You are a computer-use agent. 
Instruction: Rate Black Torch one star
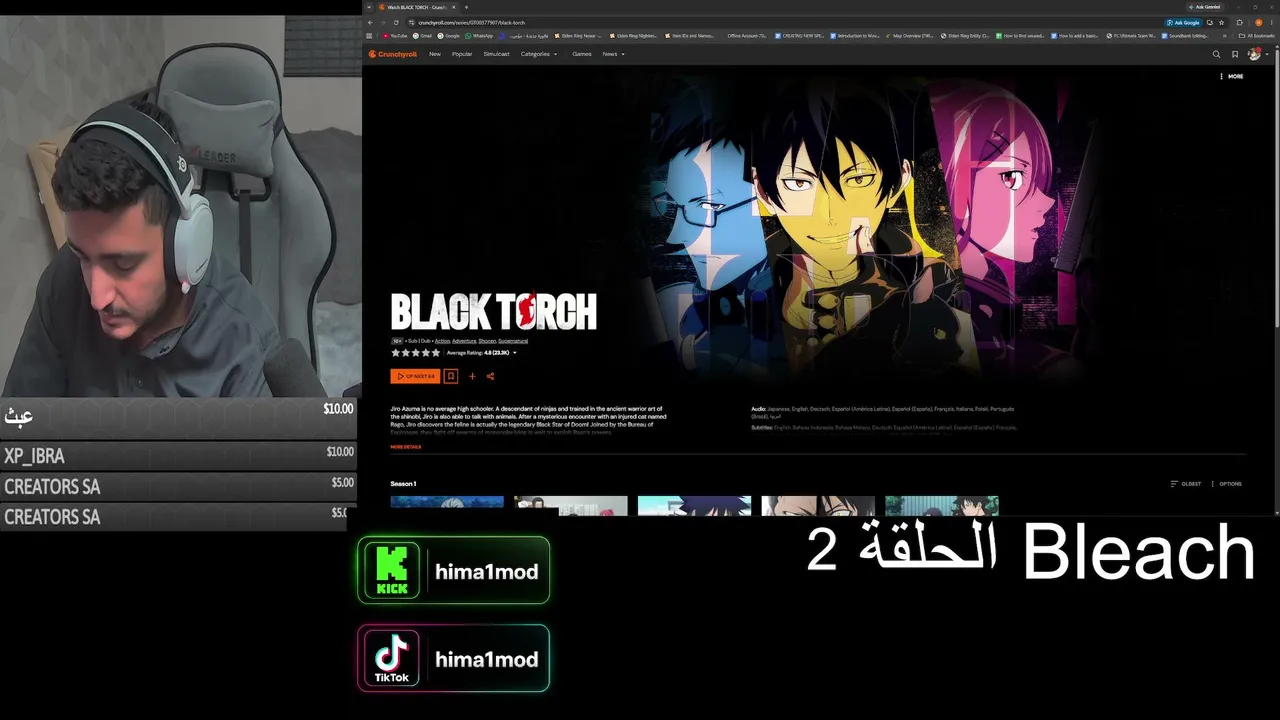pos(395,353)
